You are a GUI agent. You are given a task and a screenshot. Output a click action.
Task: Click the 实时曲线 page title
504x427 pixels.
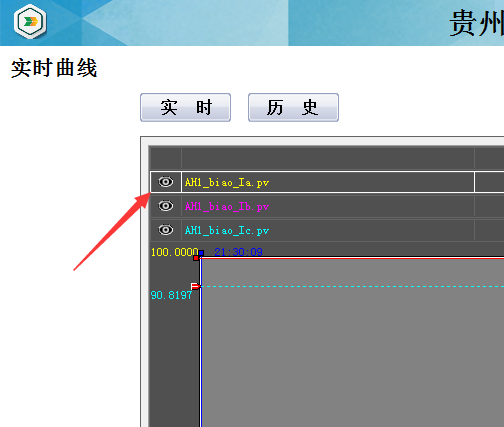pyautogui.click(x=54, y=68)
